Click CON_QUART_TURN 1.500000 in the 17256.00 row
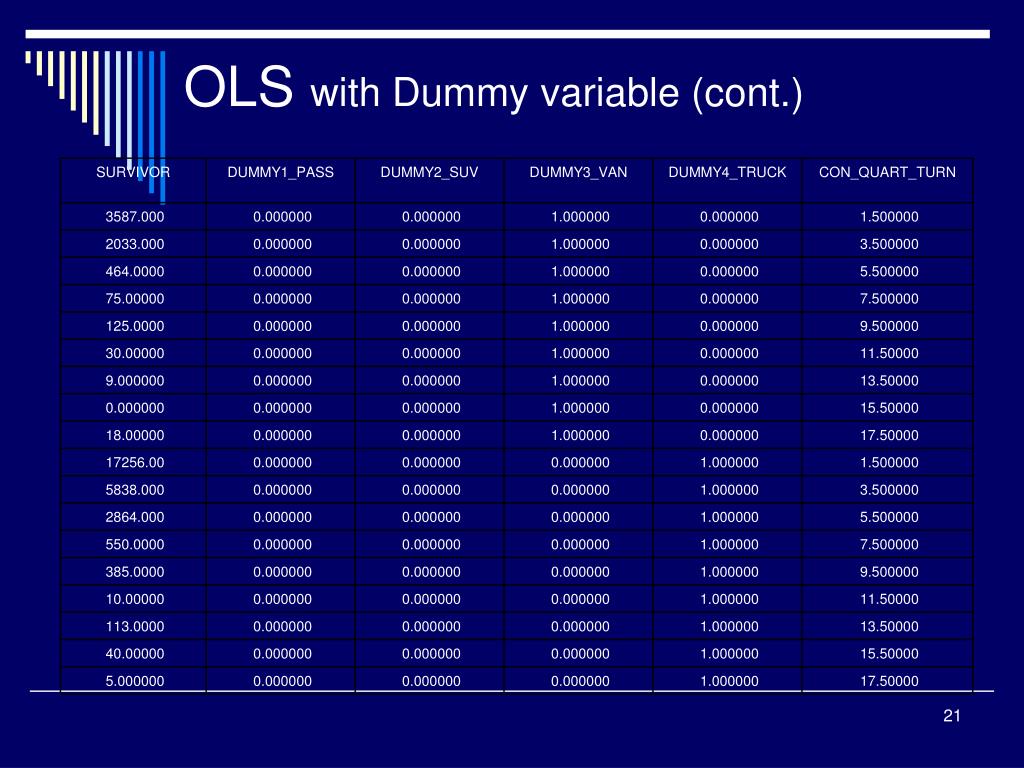Image resolution: width=1024 pixels, height=768 pixels. tap(889, 463)
